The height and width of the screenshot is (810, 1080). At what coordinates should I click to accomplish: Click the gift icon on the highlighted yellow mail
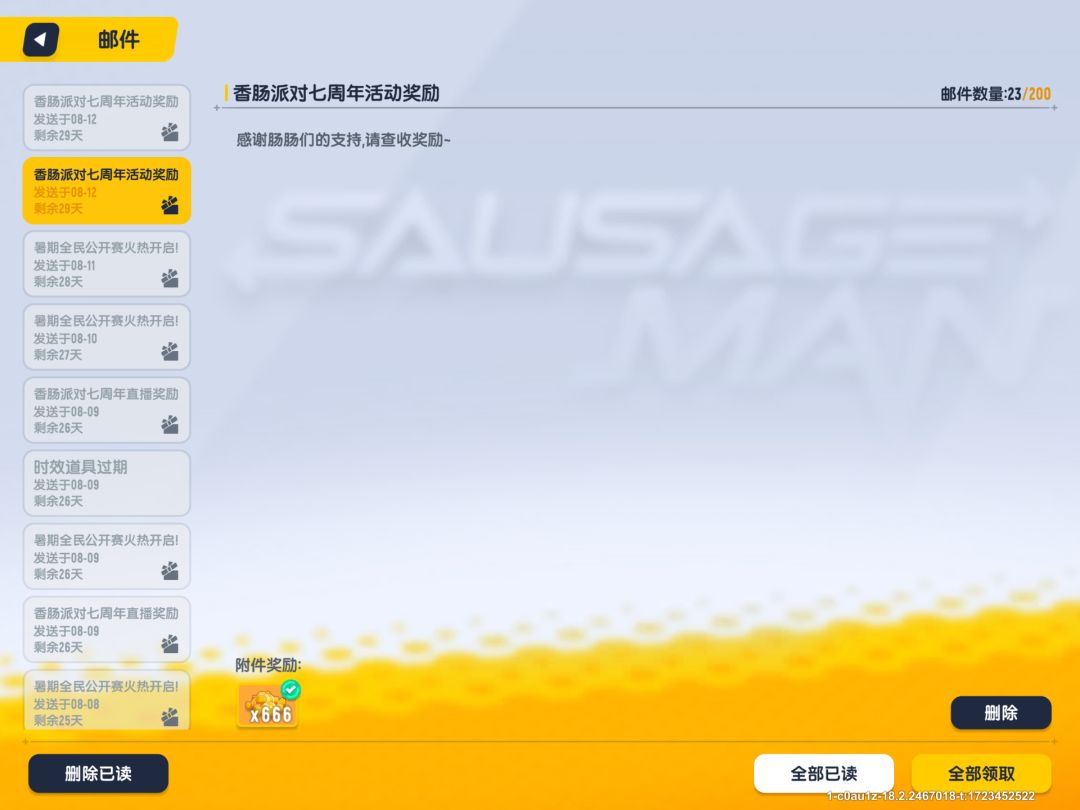(x=169, y=205)
